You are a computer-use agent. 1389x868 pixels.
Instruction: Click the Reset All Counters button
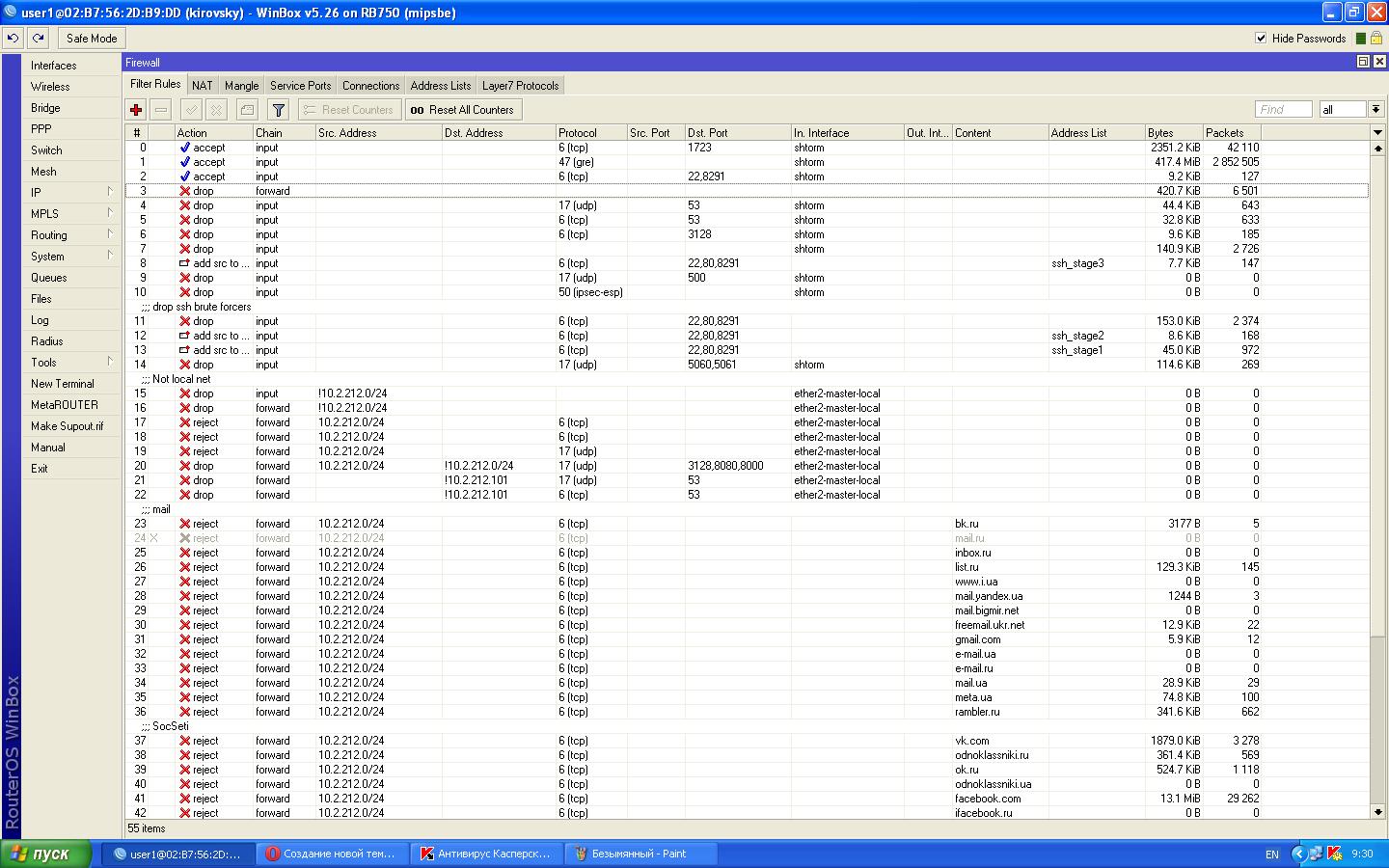463,110
